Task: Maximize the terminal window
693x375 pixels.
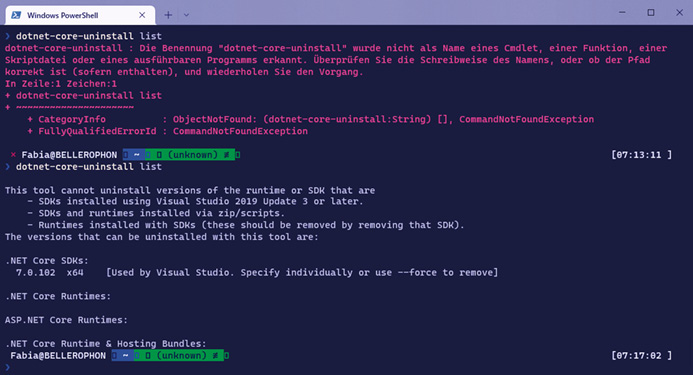Action: 651,12
